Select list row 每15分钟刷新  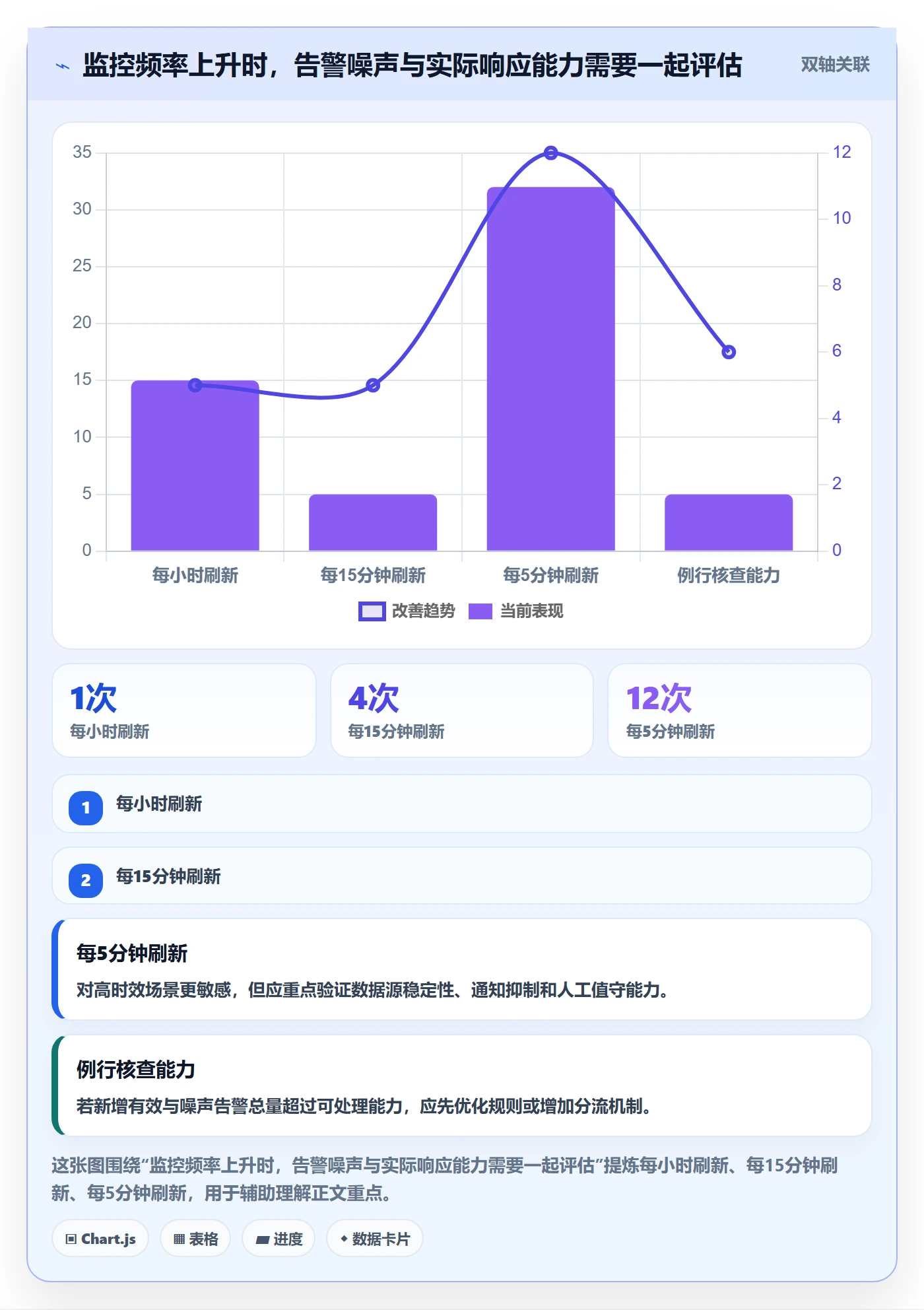462,876
